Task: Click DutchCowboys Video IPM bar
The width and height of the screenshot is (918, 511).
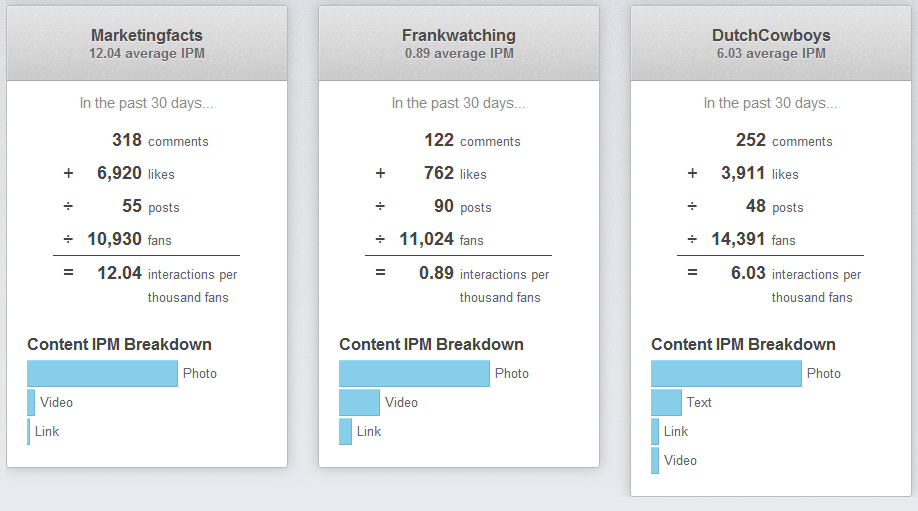Action: point(655,460)
